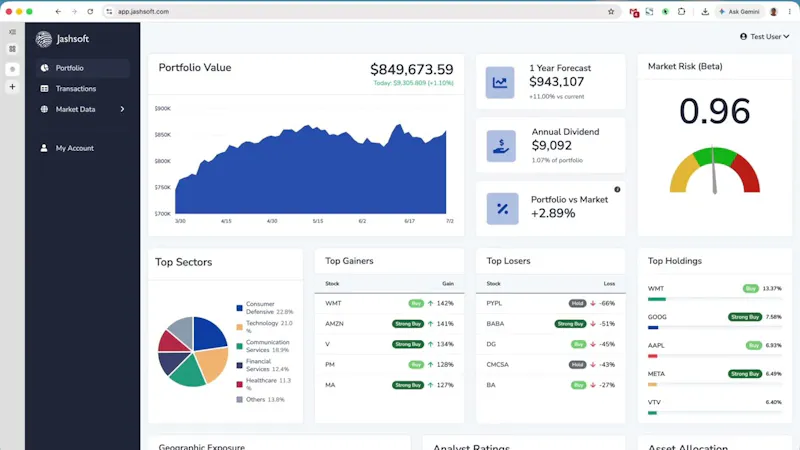Click the V stock row in Top Gainers
Screen dimensions: 800x450
click(x=389, y=344)
